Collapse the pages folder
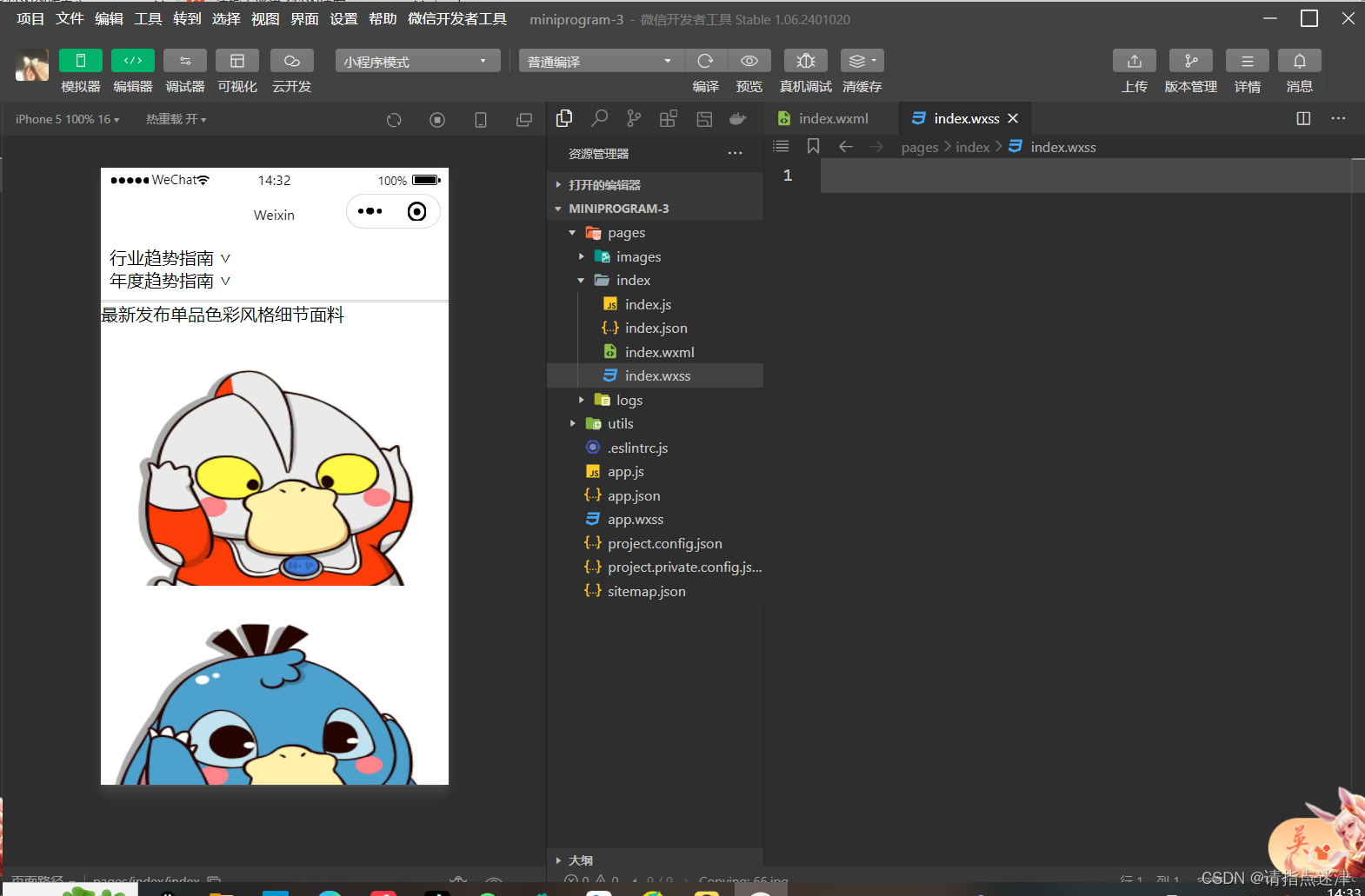 [655, 233]
